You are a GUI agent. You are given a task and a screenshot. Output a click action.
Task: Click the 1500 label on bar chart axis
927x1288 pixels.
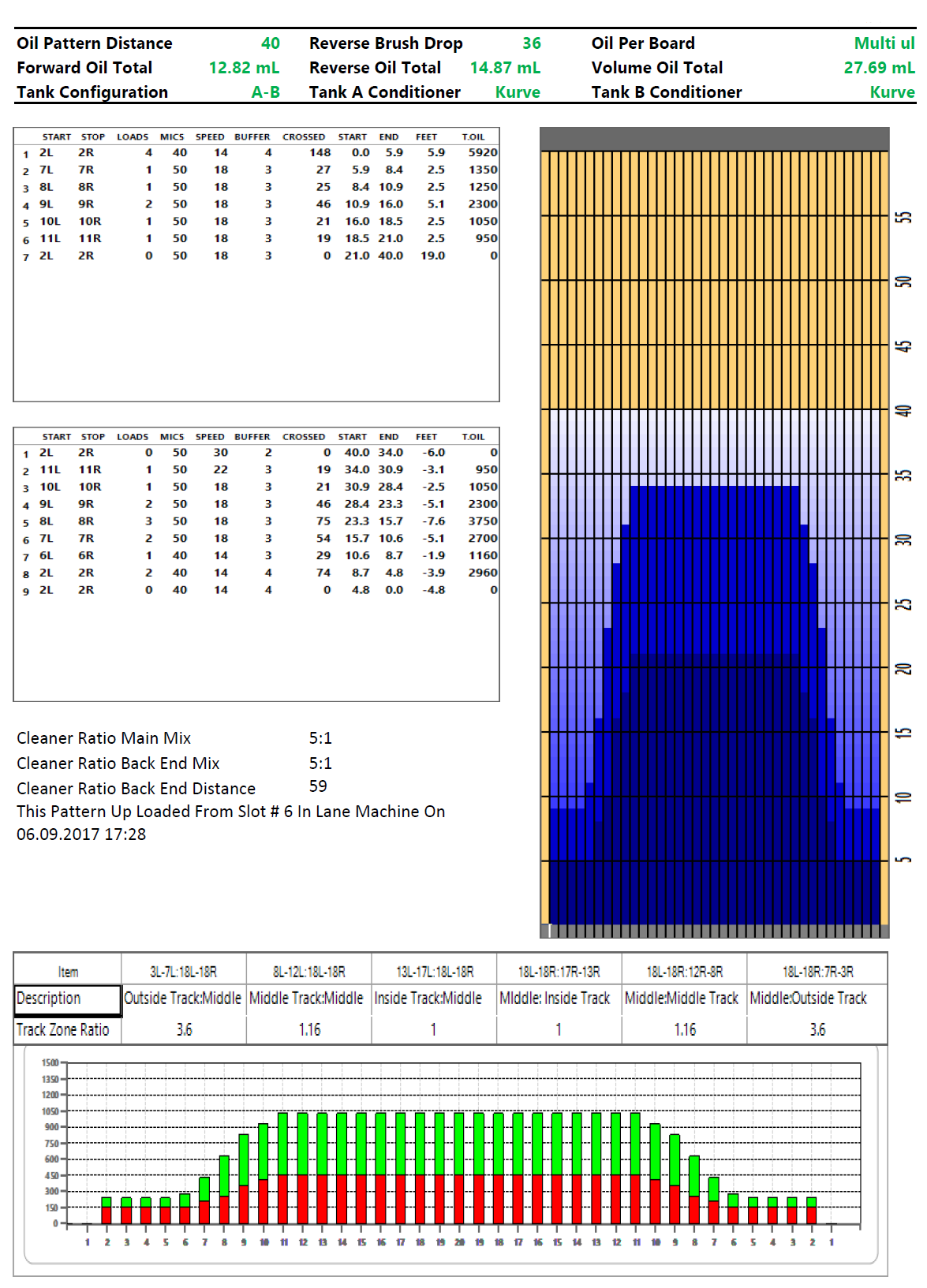(x=49, y=1062)
